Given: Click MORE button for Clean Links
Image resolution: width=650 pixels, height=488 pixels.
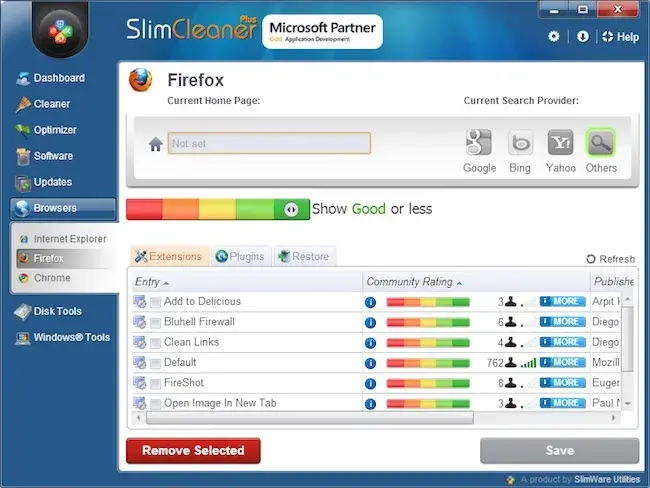Looking at the screenshot, I should (563, 342).
